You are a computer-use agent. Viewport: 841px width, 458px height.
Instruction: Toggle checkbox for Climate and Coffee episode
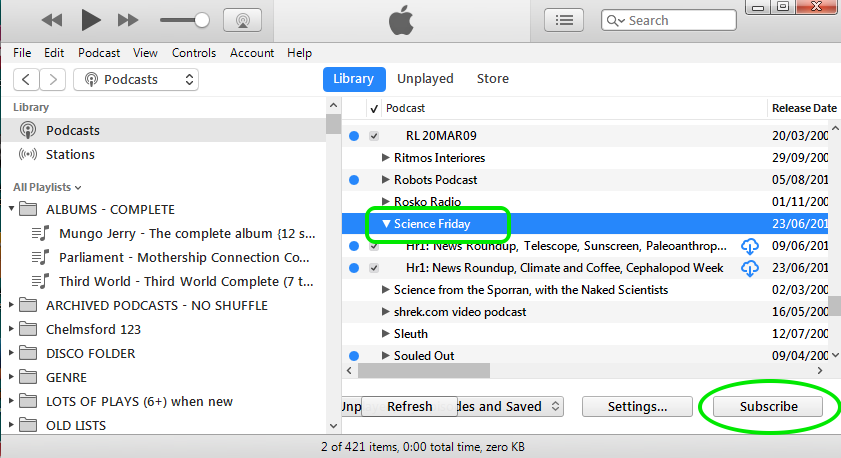[x=374, y=268]
